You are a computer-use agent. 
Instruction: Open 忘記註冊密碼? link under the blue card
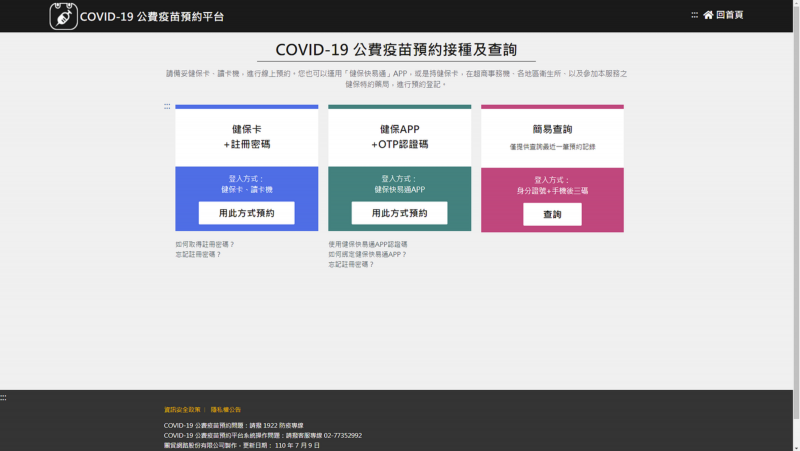coord(198,254)
